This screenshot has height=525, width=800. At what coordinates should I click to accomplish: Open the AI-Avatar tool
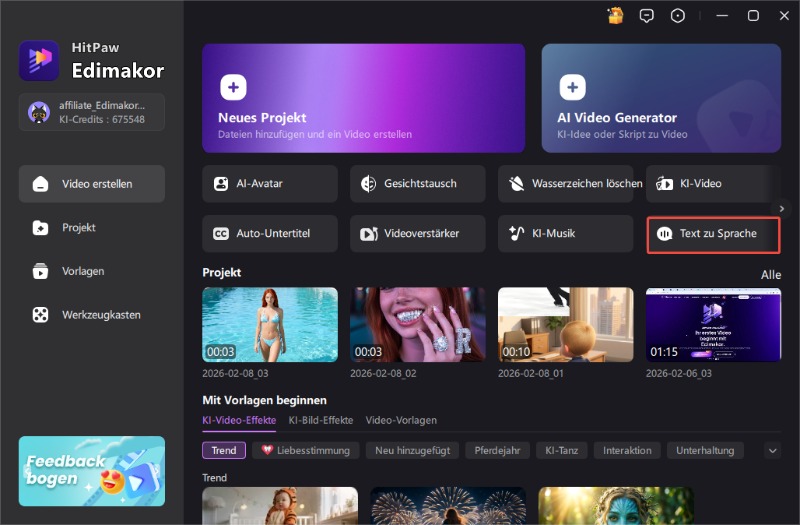click(x=270, y=184)
